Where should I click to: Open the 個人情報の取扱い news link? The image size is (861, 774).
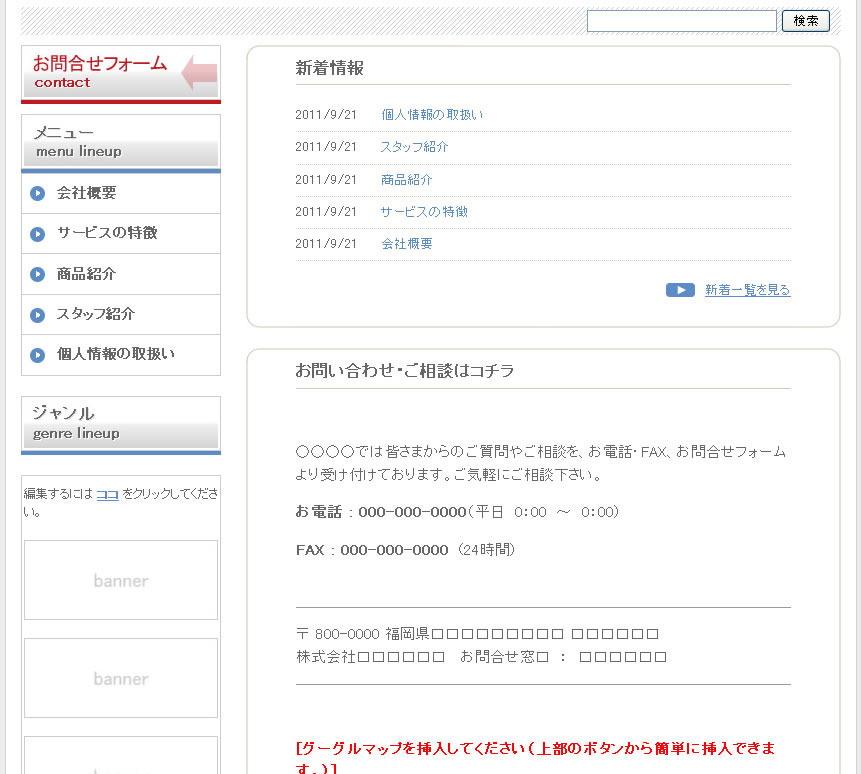[x=432, y=115]
